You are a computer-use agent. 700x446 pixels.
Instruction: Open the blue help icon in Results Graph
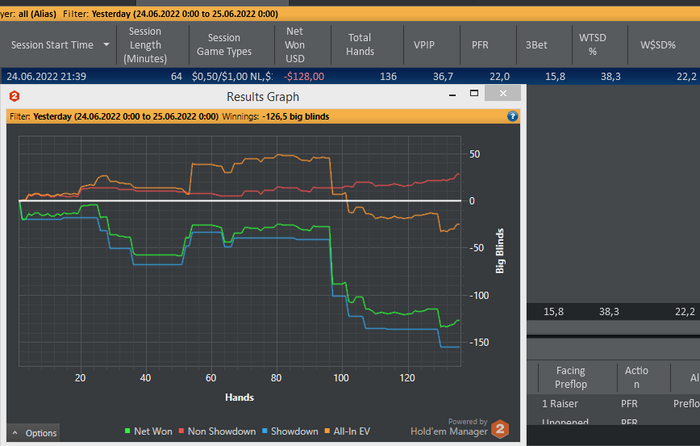coord(512,117)
